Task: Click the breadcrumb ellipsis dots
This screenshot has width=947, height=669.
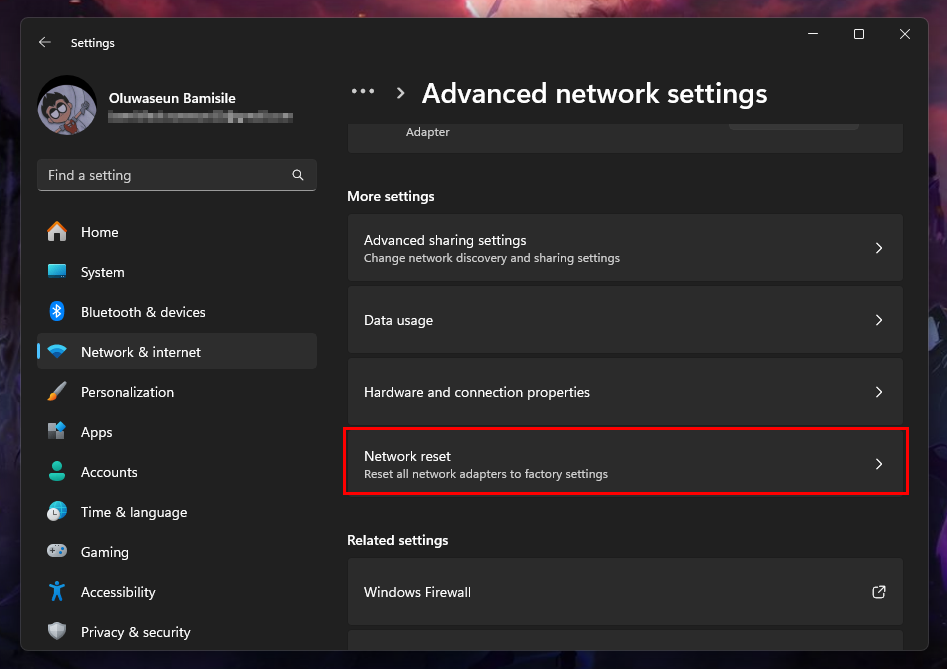Action: (x=363, y=91)
